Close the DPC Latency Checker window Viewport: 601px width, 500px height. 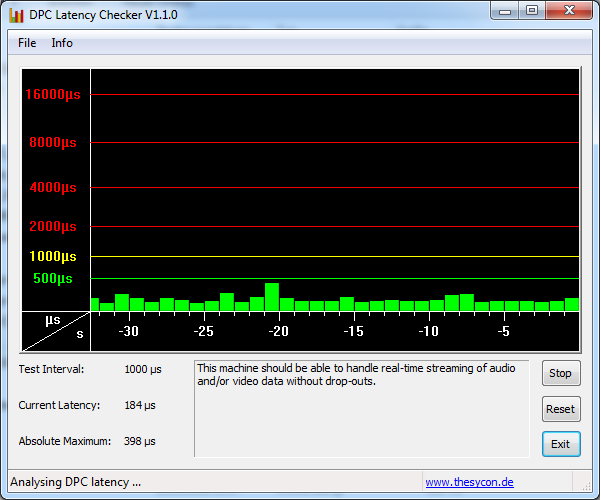point(569,11)
